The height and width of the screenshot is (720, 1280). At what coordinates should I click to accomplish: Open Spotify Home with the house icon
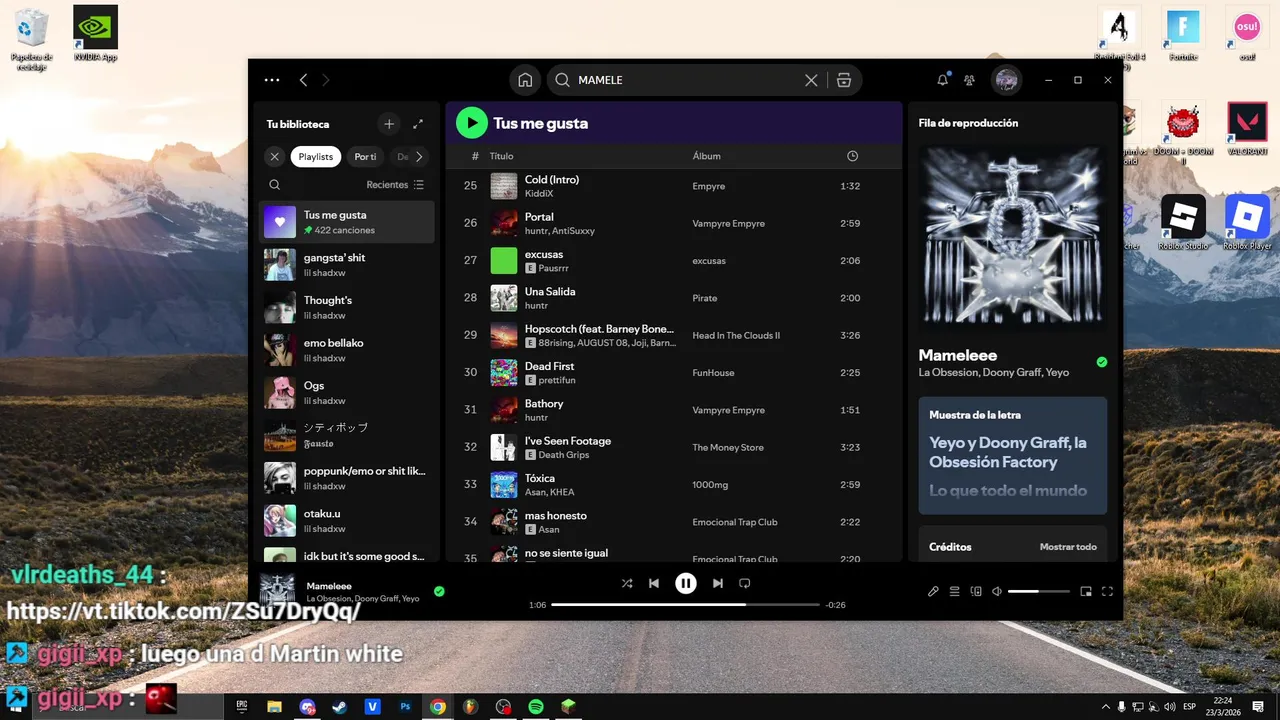pos(525,80)
